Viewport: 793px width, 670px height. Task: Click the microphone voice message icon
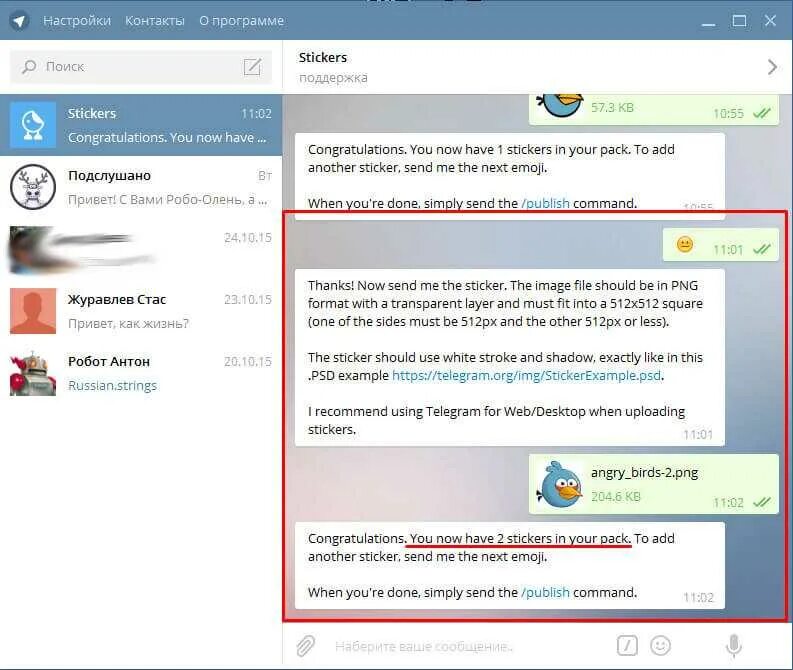pos(734,646)
